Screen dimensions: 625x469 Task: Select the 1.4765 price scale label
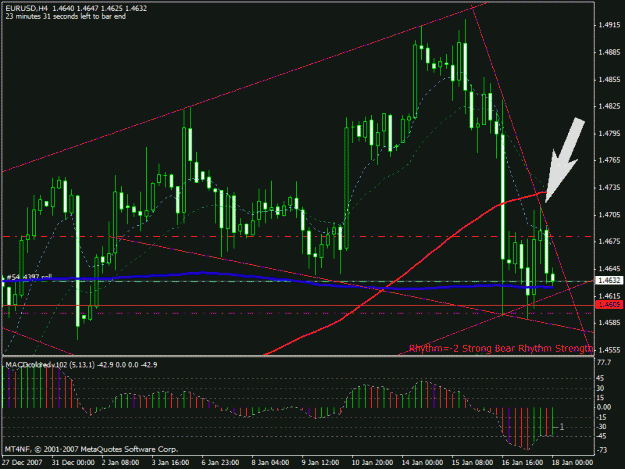[x=609, y=160]
